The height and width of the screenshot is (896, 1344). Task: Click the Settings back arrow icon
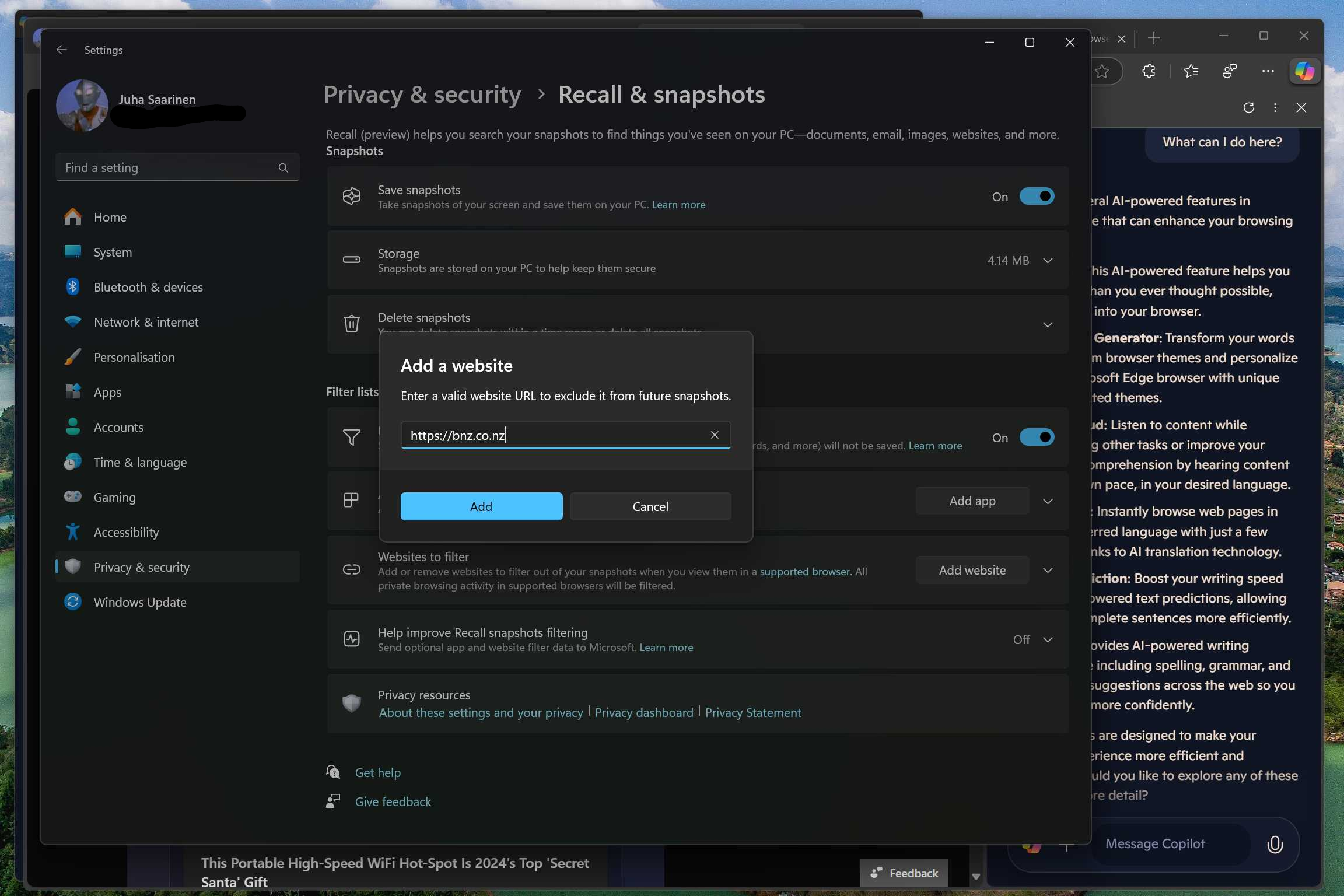point(61,50)
